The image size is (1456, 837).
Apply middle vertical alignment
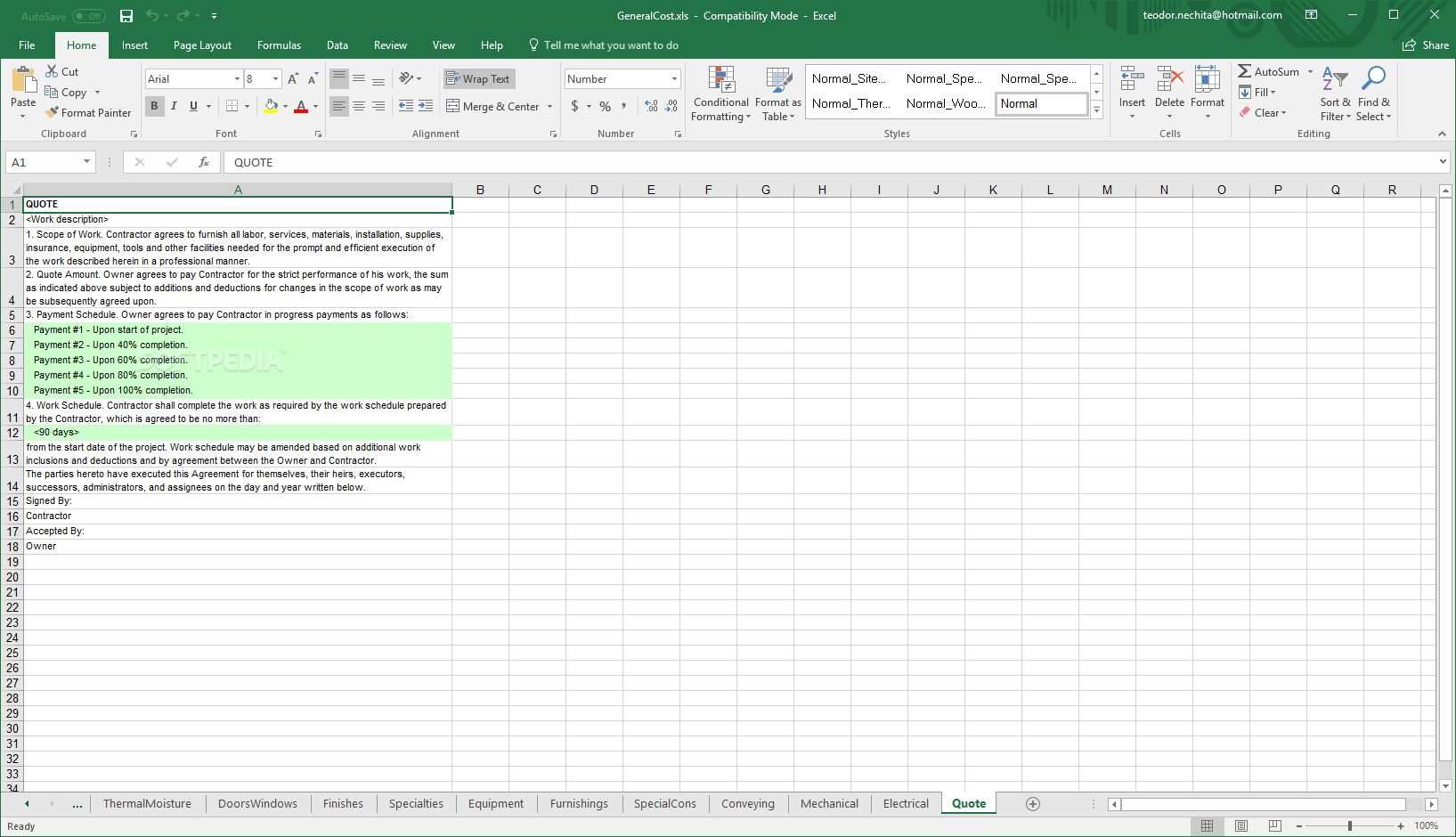359,78
